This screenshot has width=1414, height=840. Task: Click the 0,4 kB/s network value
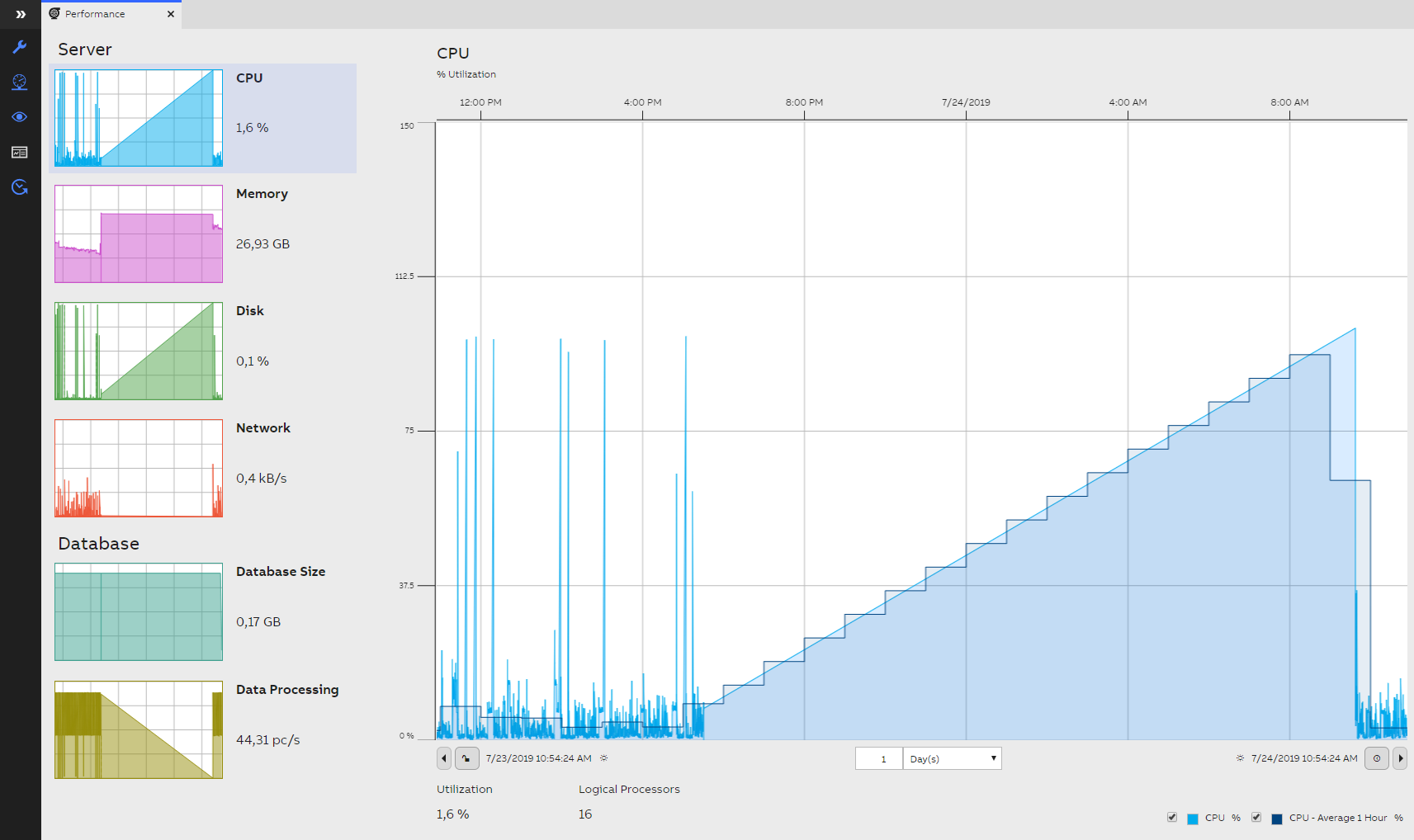262,479
